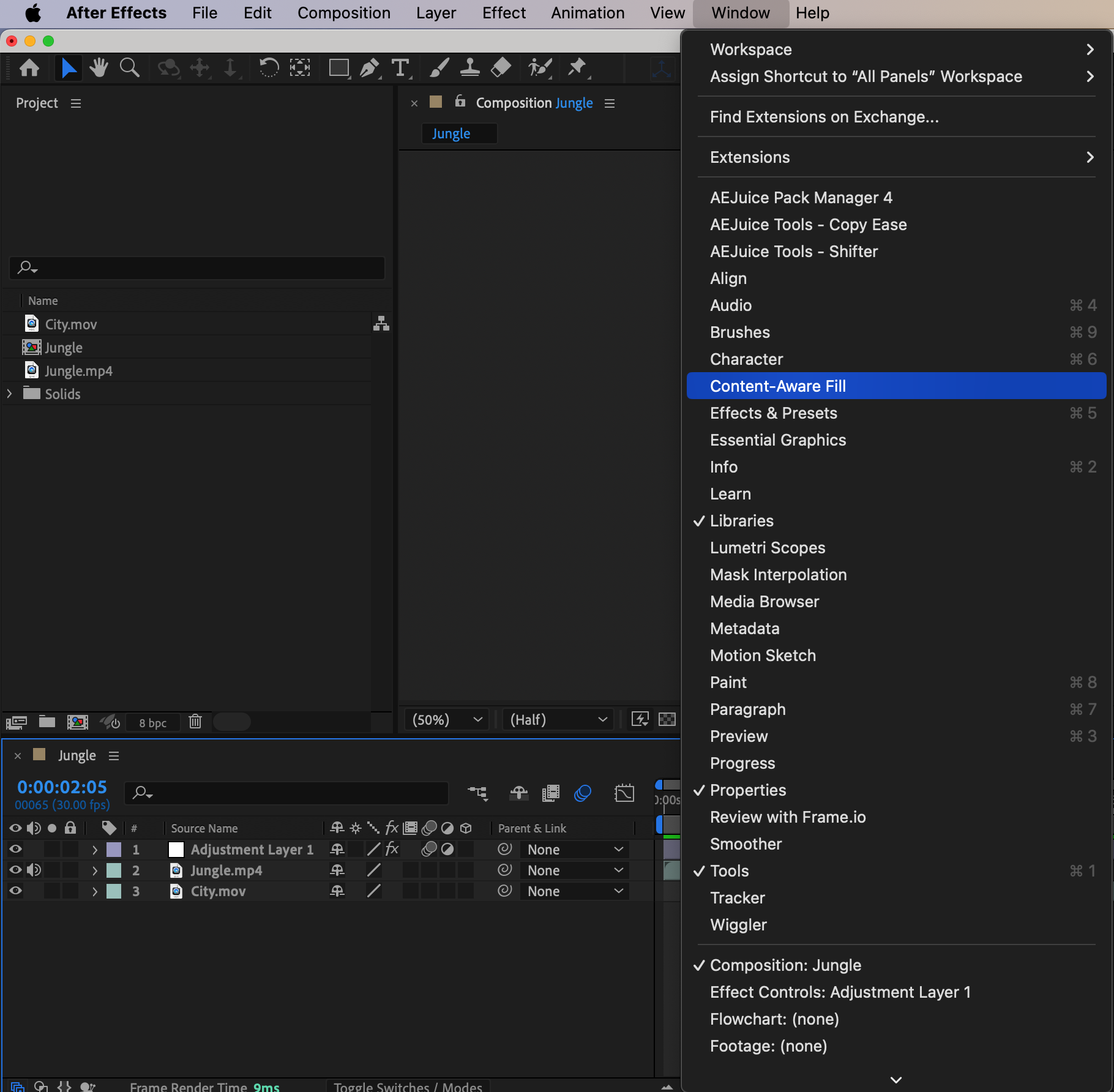
Task: Hide City.mov layer video
Action: [x=15, y=891]
